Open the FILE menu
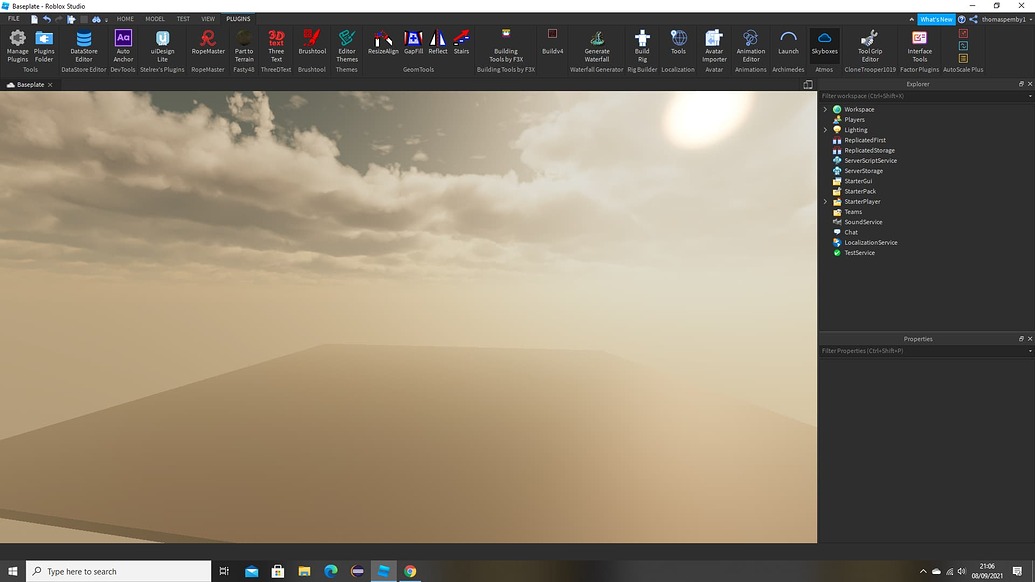 12,18
